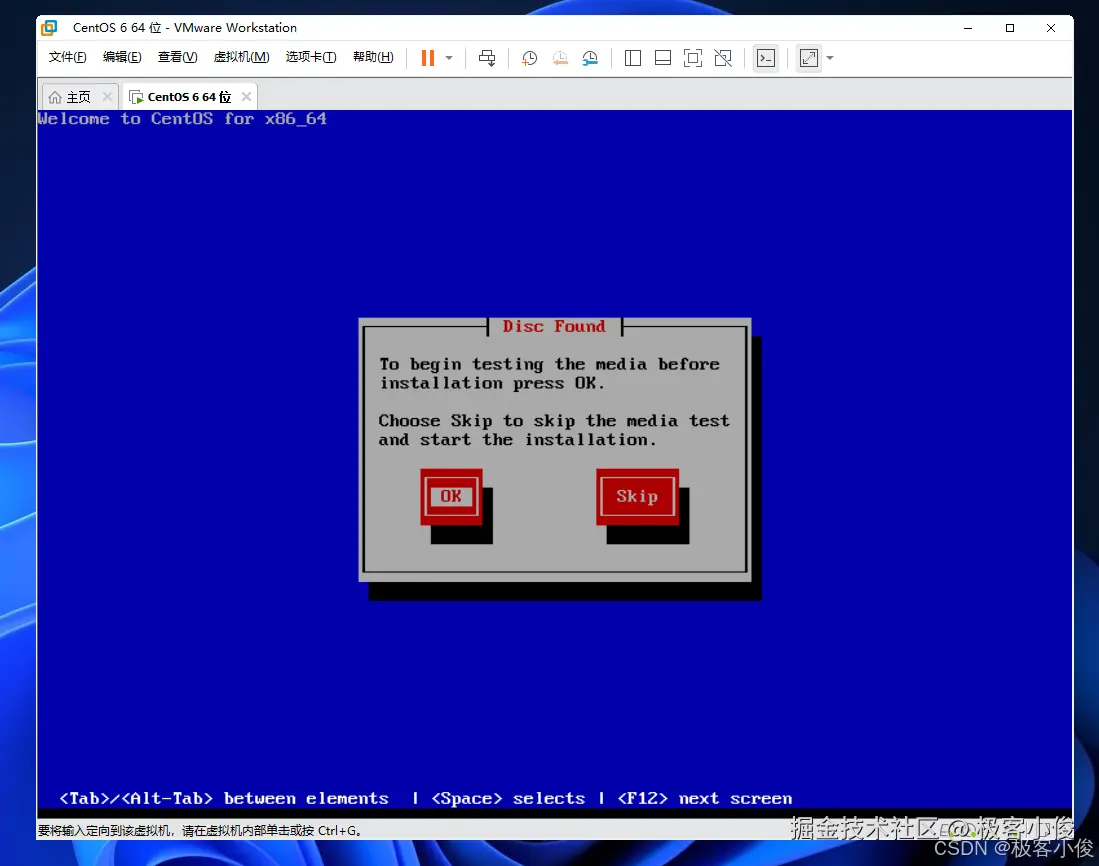Revert to the previous snapshot
The height and width of the screenshot is (866, 1099).
click(x=559, y=58)
